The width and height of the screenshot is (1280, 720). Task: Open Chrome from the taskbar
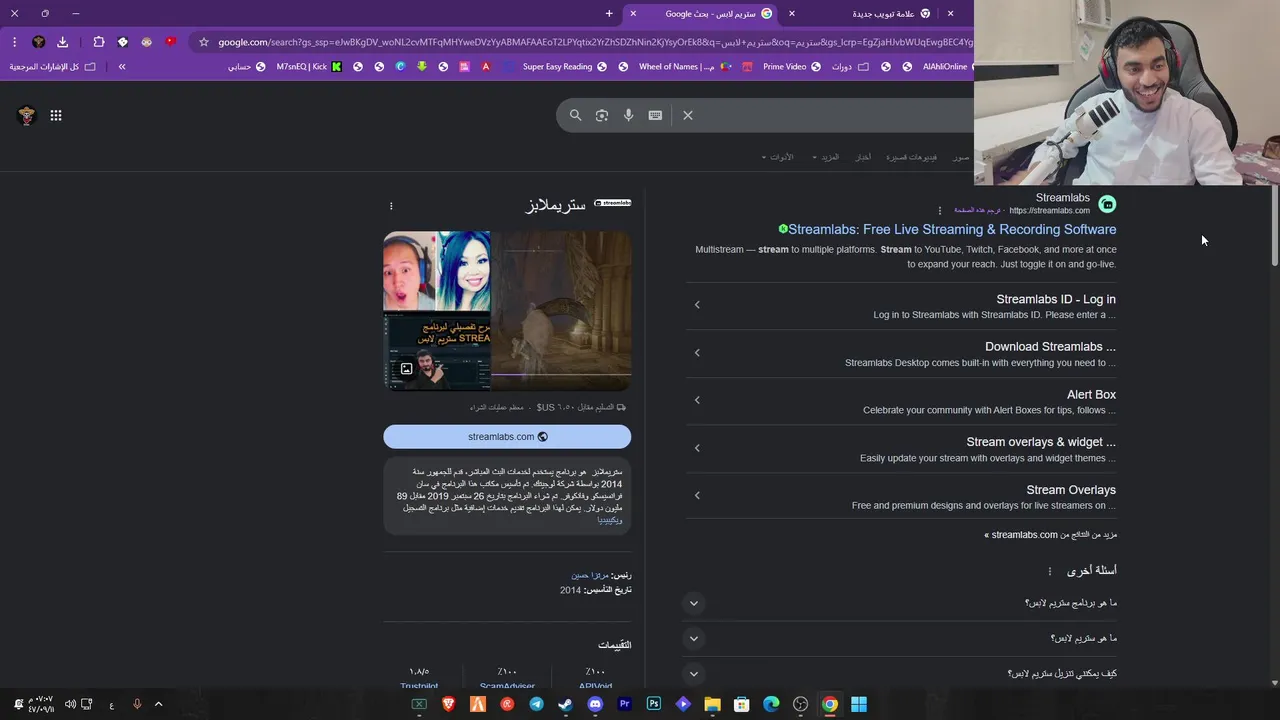pos(829,704)
